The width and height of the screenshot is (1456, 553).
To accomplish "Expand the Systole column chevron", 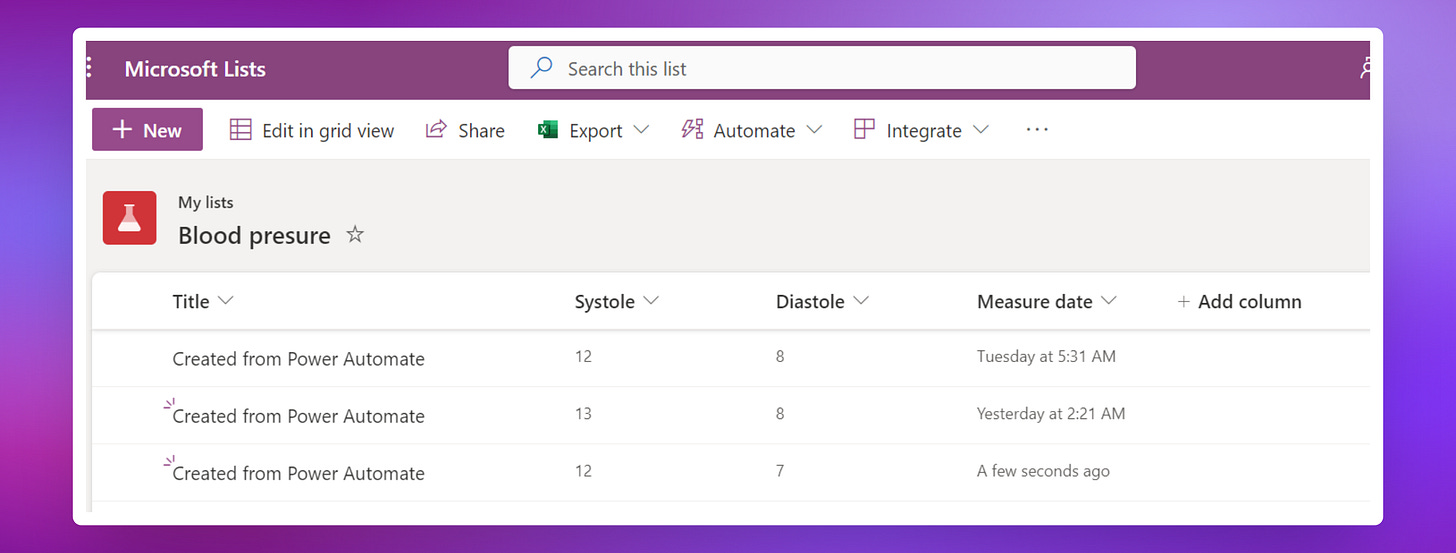I will [x=651, y=301].
